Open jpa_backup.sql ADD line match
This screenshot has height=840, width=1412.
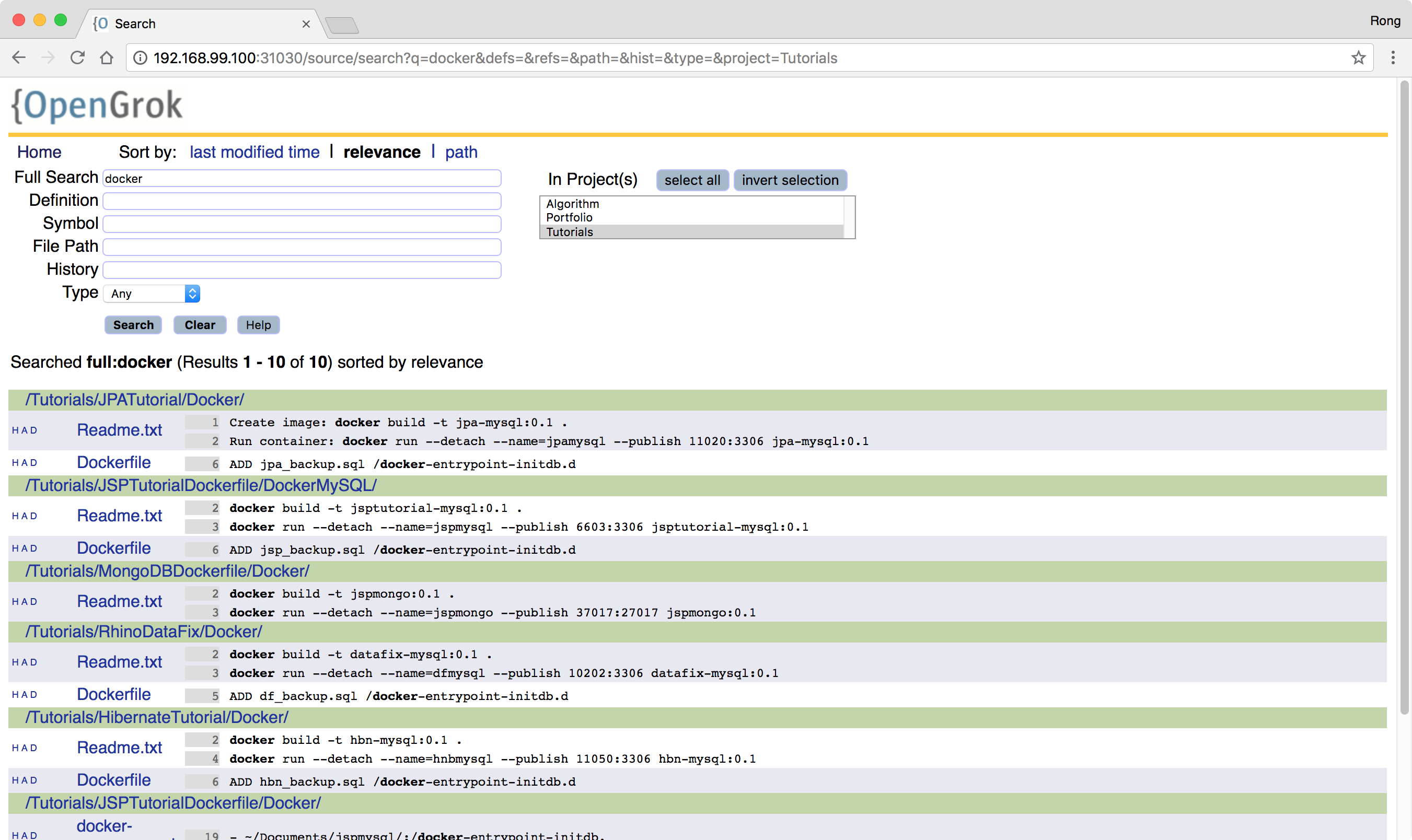click(x=402, y=464)
